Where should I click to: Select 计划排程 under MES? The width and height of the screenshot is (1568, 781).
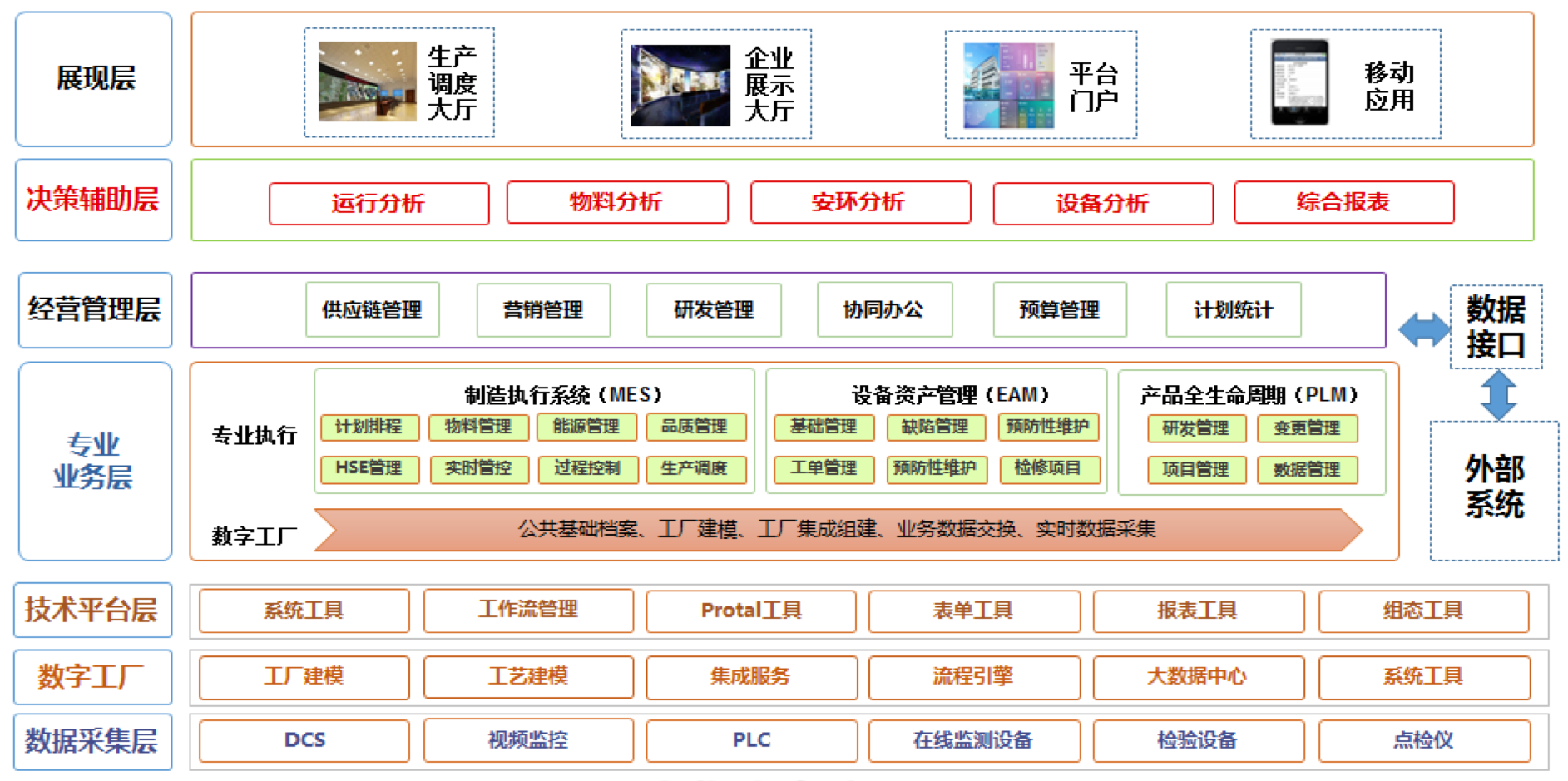(x=369, y=427)
